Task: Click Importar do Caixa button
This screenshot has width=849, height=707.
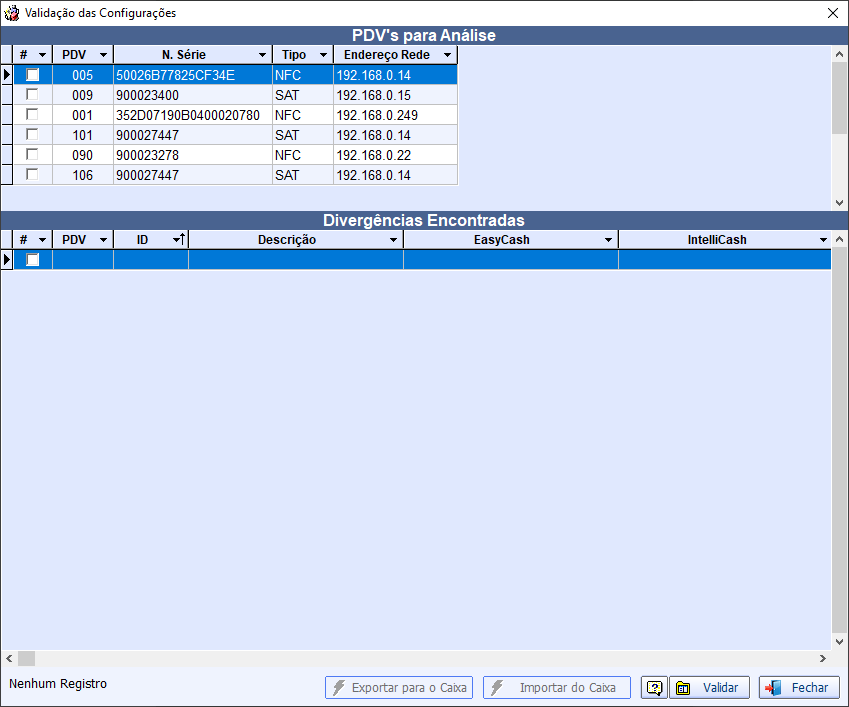Action: [557, 688]
